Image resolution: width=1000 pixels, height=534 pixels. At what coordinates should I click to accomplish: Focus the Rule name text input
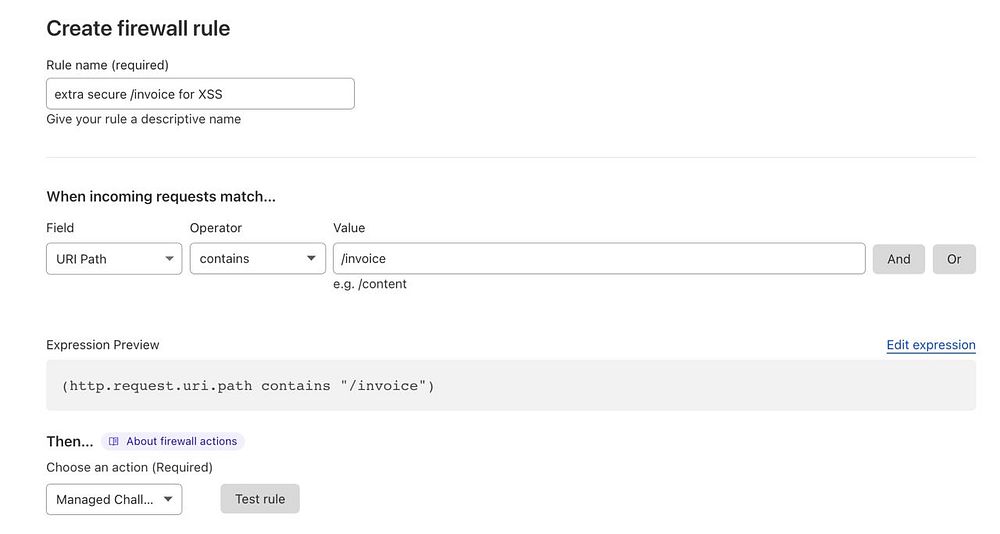coord(200,94)
